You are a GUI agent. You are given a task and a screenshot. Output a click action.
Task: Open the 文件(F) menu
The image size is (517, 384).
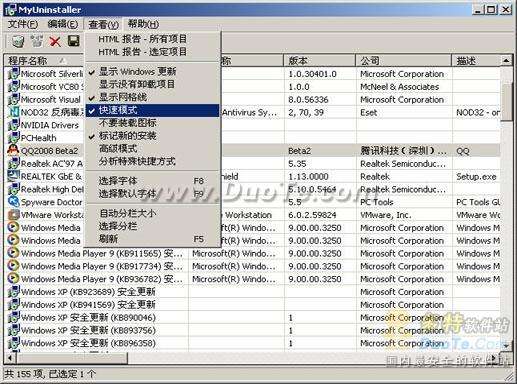pyautogui.click(x=23, y=24)
